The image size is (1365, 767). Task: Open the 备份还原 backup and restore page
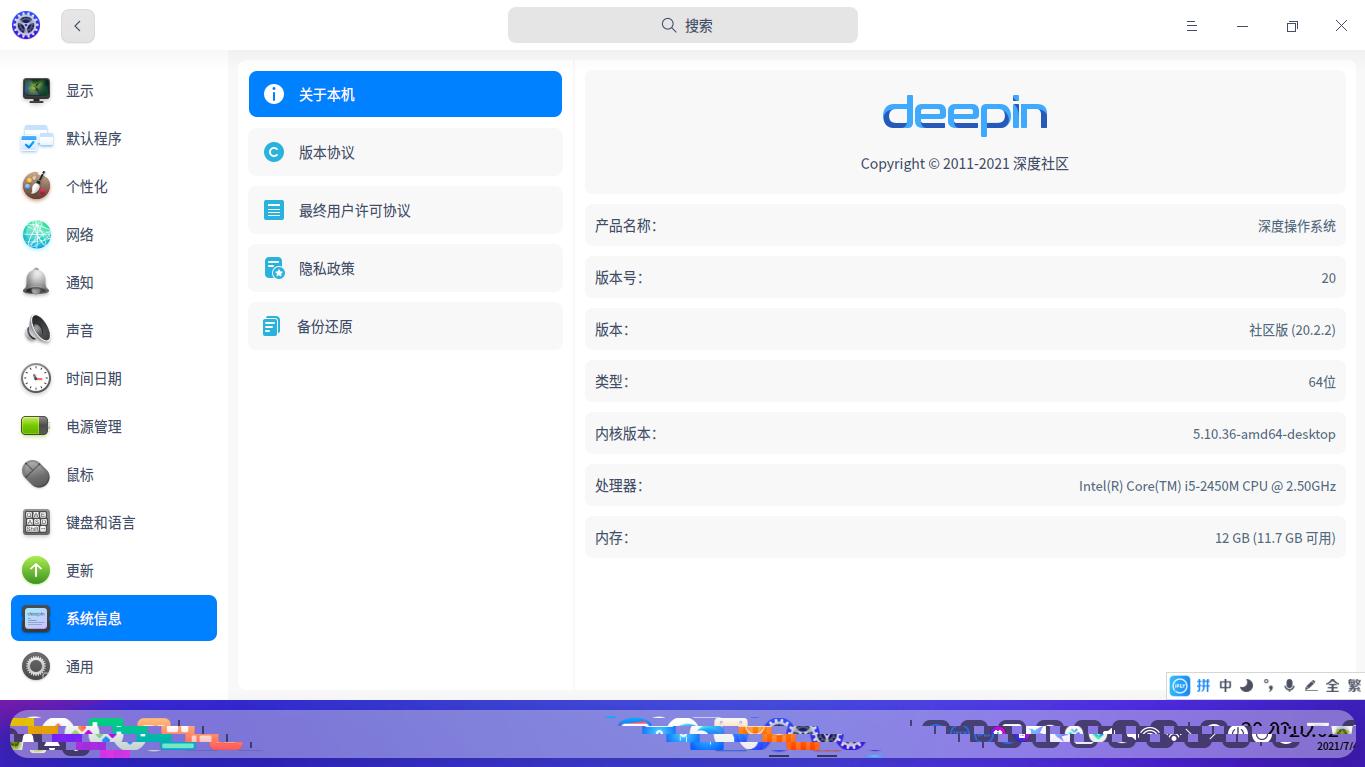(405, 326)
